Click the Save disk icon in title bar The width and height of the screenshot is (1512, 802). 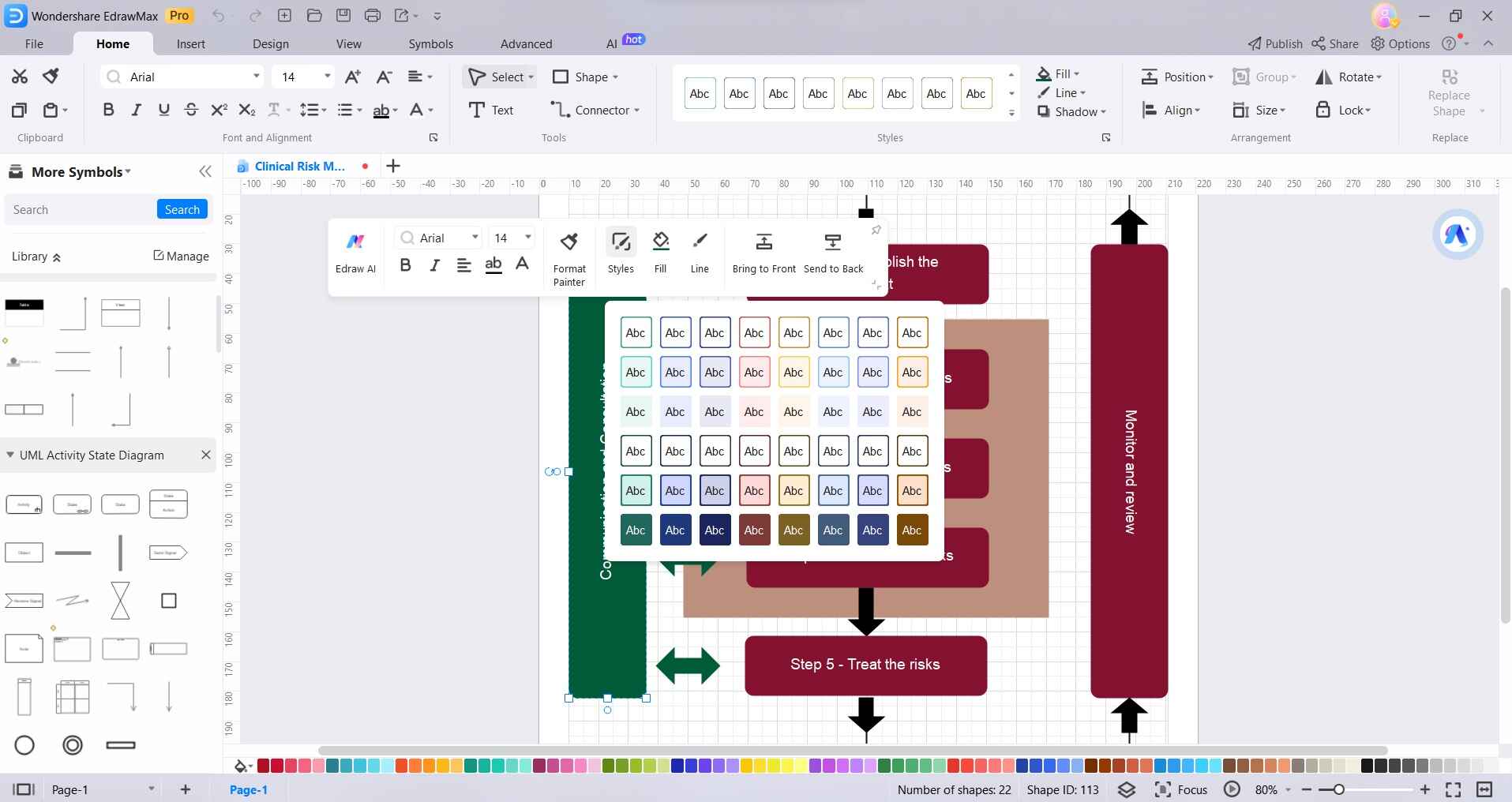[x=343, y=15]
